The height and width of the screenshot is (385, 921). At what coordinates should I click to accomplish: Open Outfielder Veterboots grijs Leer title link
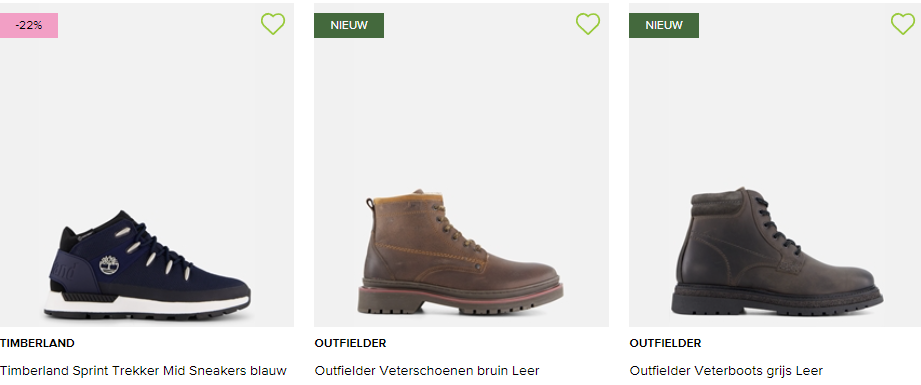(726, 371)
